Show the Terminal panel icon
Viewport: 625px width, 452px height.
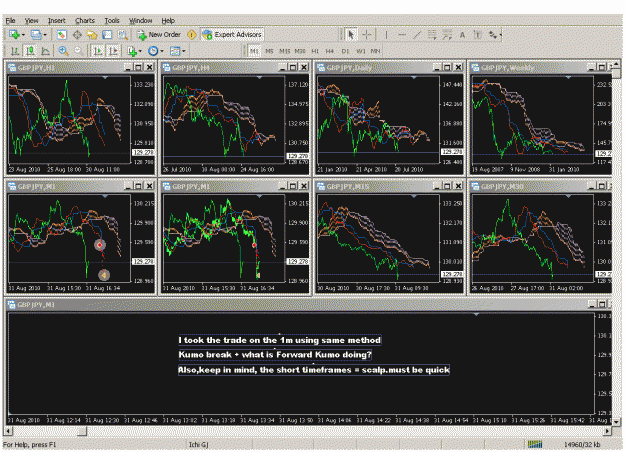point(107,35)
